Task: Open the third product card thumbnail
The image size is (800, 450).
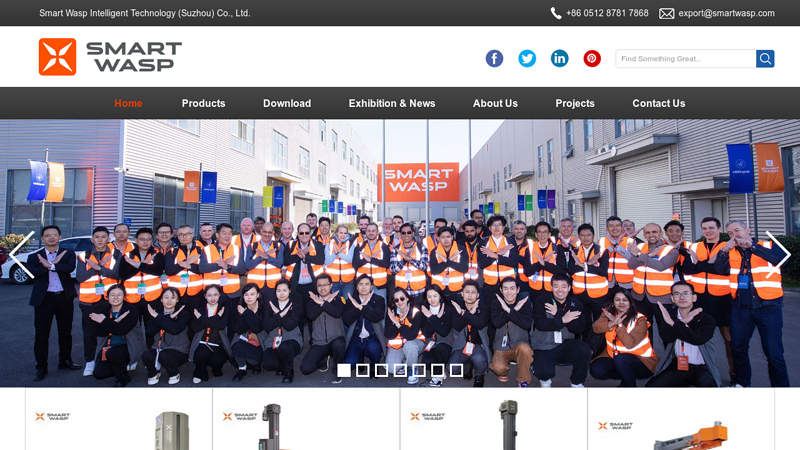Action: pos(493,419)
